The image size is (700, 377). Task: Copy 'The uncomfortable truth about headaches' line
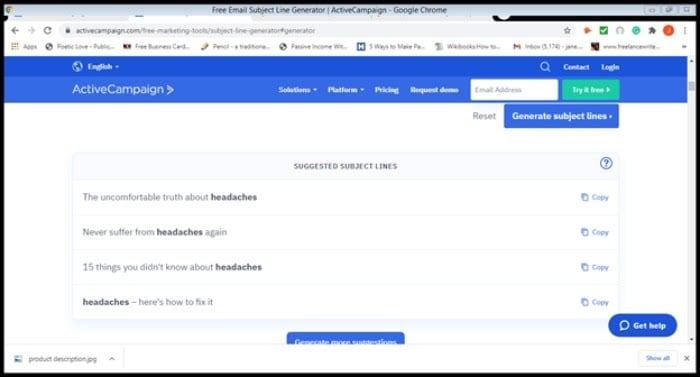click(595, 197)
